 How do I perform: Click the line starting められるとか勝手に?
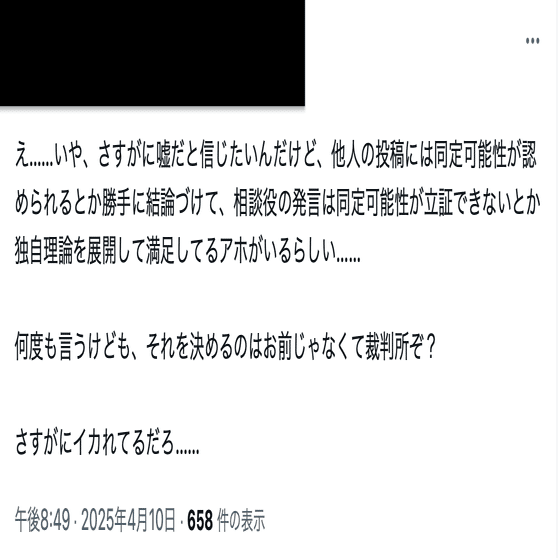(x=278, y=204)
